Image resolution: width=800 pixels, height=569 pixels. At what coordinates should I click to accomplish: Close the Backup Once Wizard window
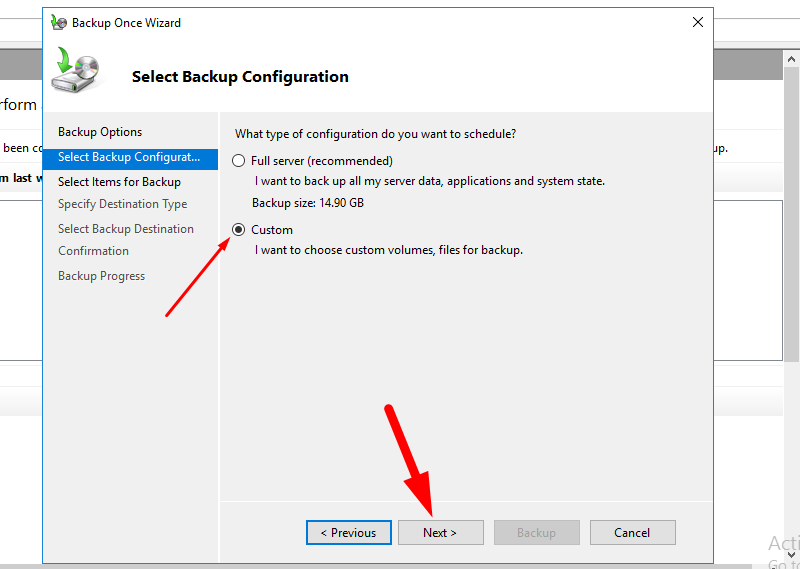(x=697, y=22)
